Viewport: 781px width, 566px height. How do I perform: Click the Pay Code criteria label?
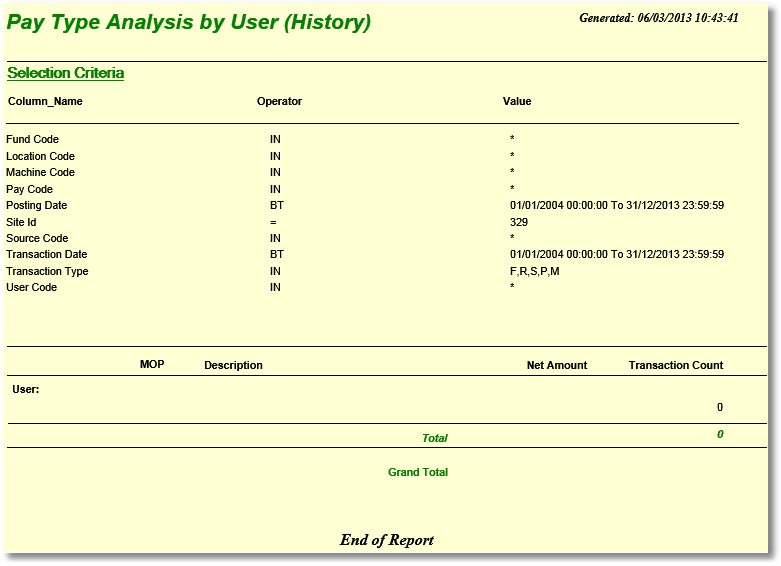coord(29,189)
